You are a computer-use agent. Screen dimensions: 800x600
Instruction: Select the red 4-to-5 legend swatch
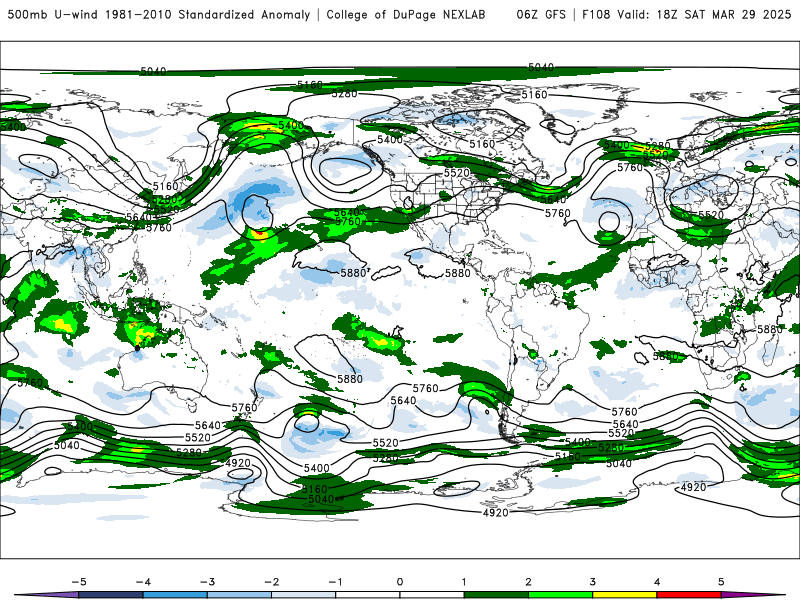(689, 595)
